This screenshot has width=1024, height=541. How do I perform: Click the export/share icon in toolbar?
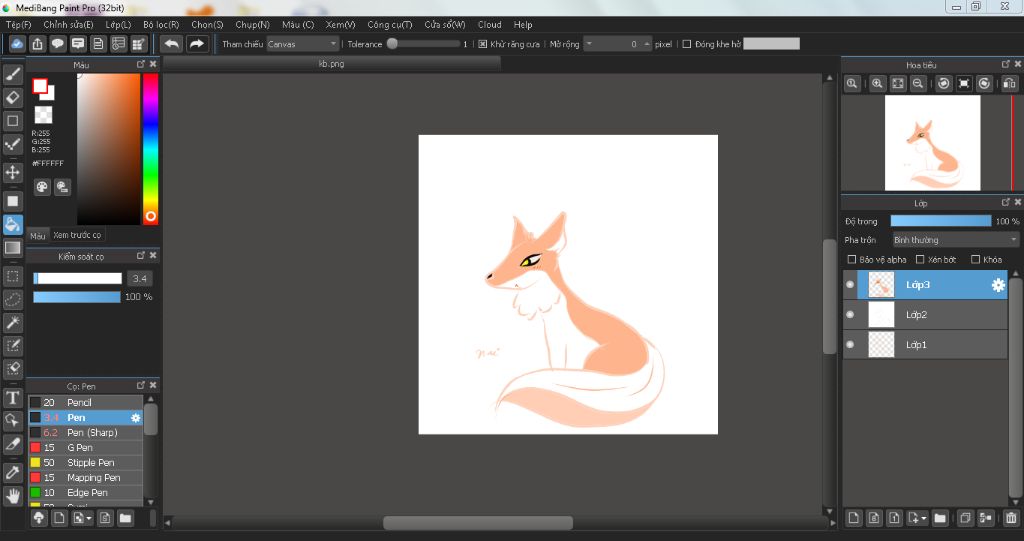tap(37, 44)
